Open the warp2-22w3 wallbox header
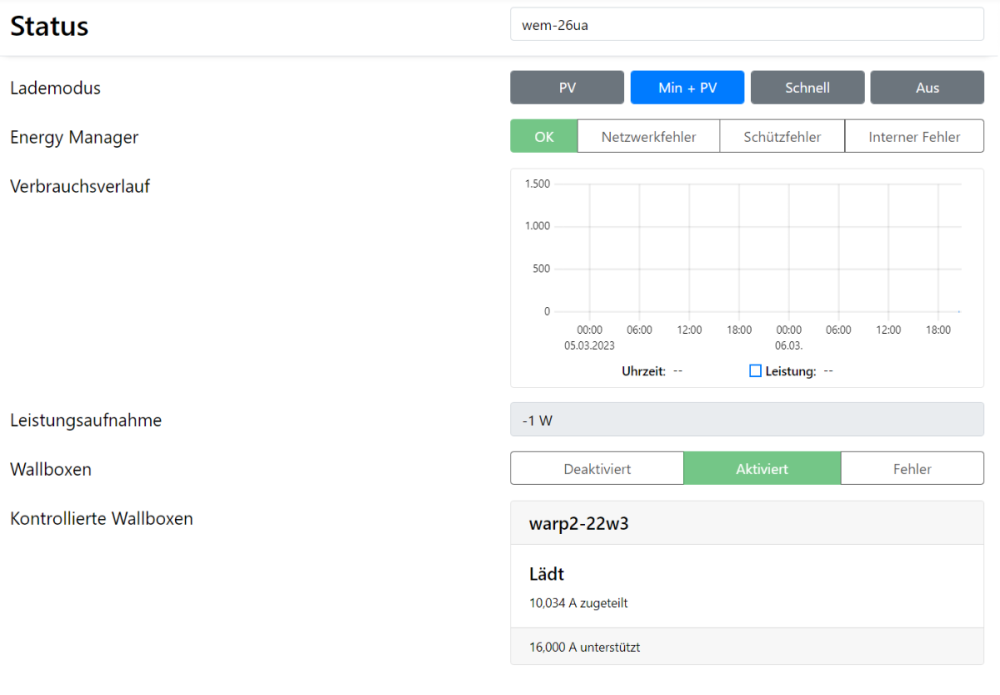The height and width of the screenshot is (695, 1000). pyautogui.click(x=746, y=523)
